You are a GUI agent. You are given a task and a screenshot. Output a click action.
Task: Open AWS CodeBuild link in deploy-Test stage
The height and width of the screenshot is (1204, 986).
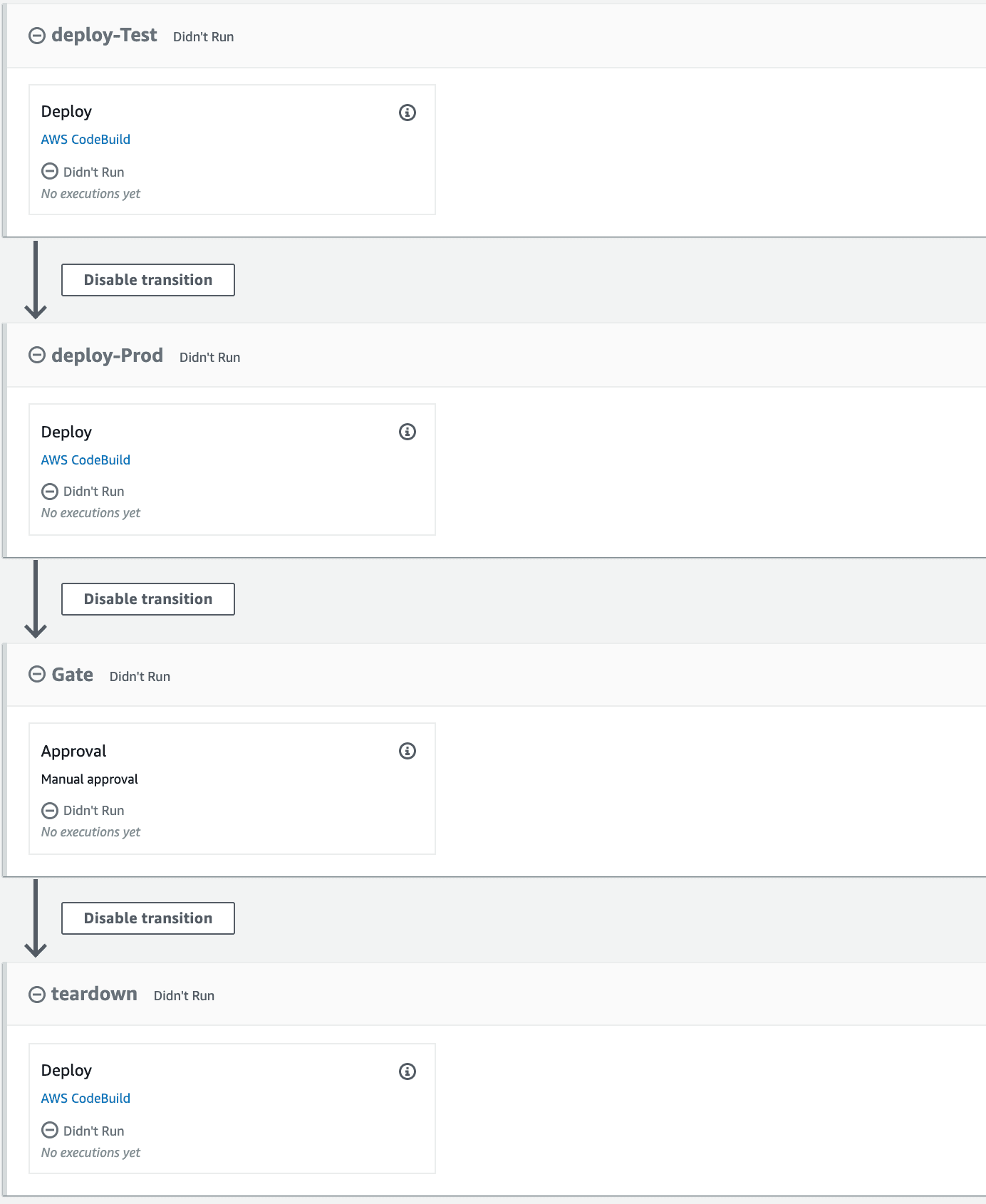(x=85, y=140)
